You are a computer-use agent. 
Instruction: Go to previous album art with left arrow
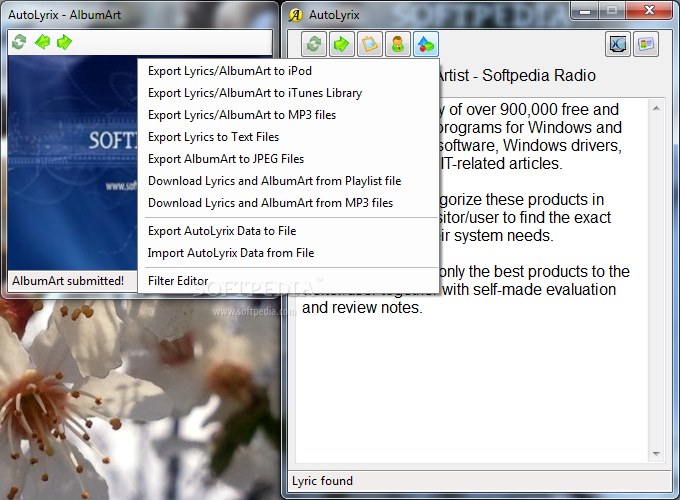click(42, 42)
